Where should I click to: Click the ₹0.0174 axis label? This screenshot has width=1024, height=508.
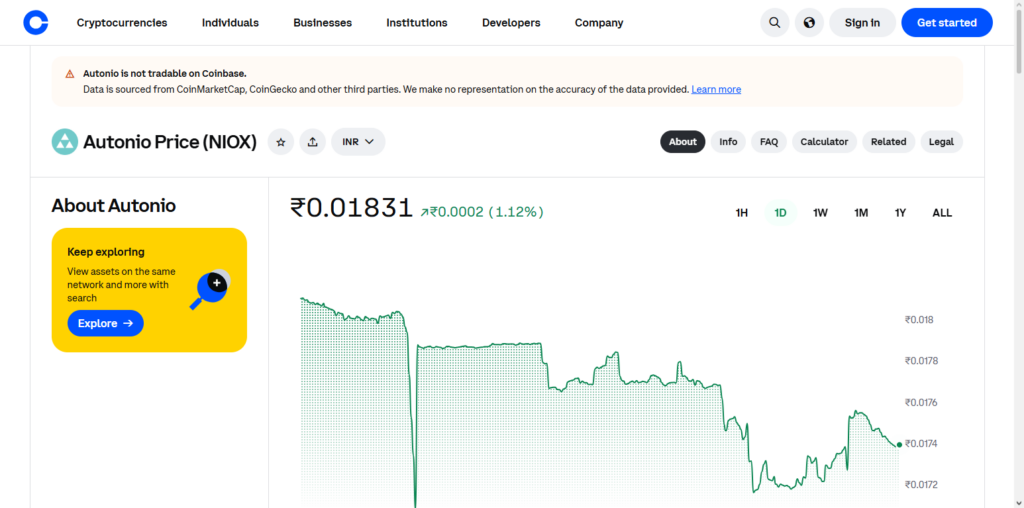(x=921, y=444)
